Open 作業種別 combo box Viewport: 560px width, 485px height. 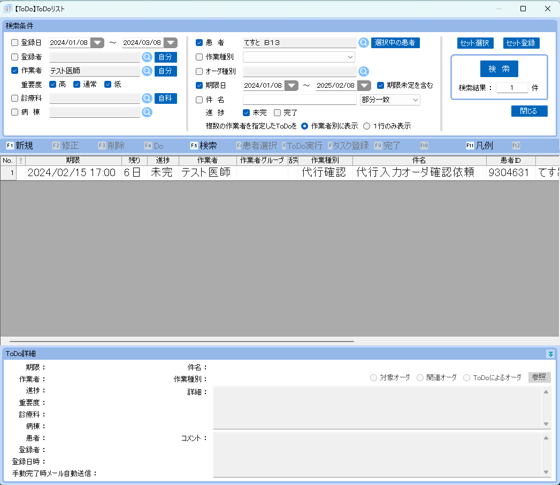(x=299, y=57)
